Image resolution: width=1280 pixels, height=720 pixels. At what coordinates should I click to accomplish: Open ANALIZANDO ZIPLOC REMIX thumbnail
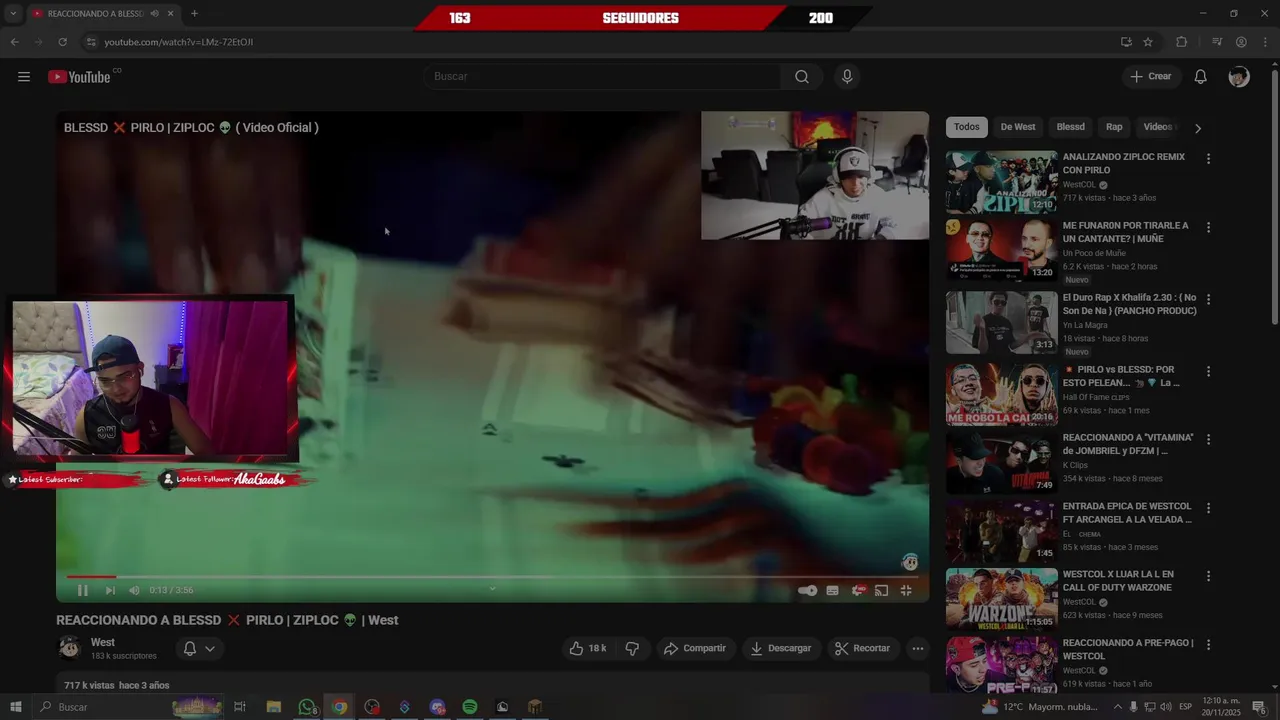pos(1001,182)
